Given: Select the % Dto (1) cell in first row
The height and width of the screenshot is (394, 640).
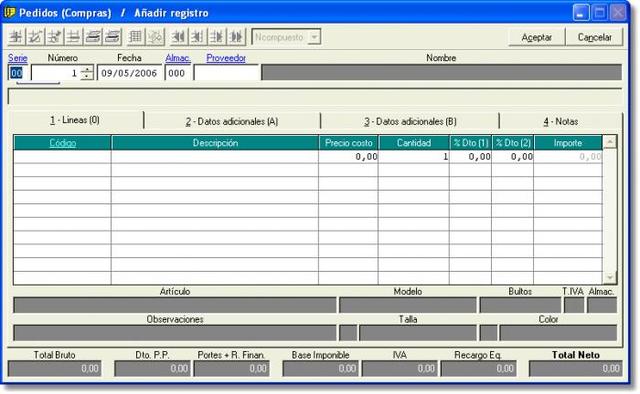Looking at the screenshot, I should [471, 157].
